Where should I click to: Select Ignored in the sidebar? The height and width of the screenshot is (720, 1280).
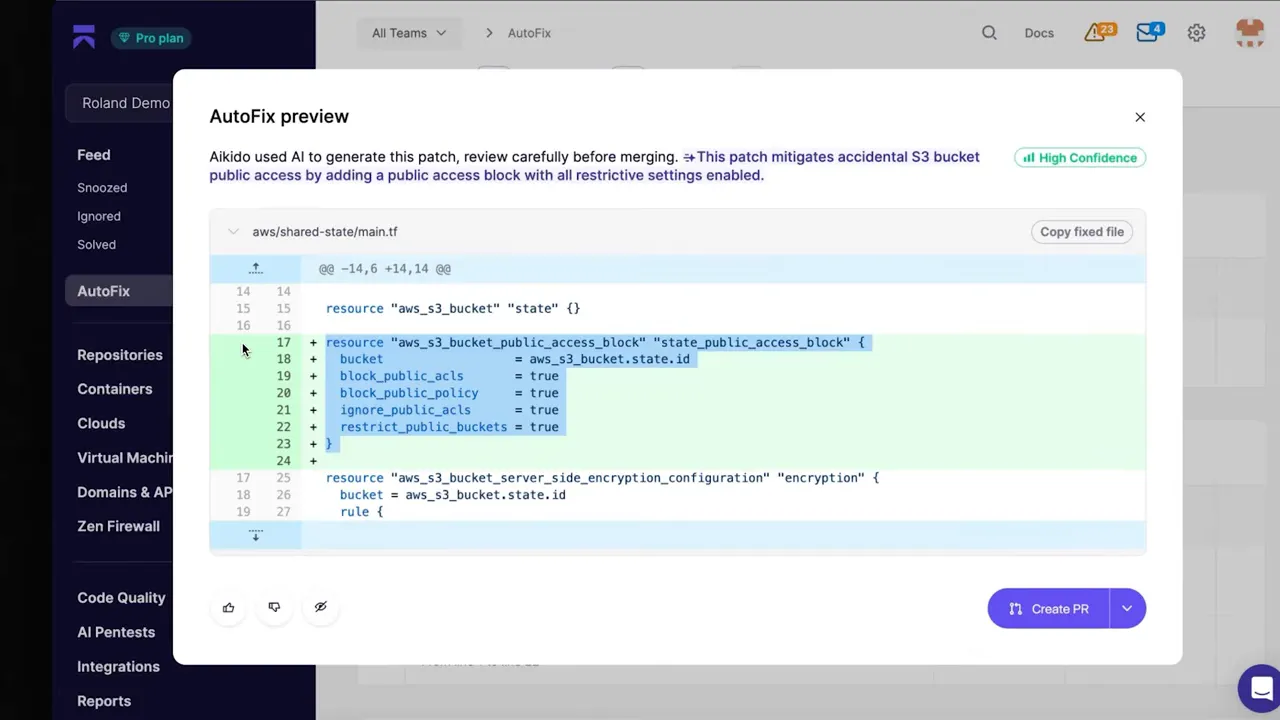coord(99,216)
